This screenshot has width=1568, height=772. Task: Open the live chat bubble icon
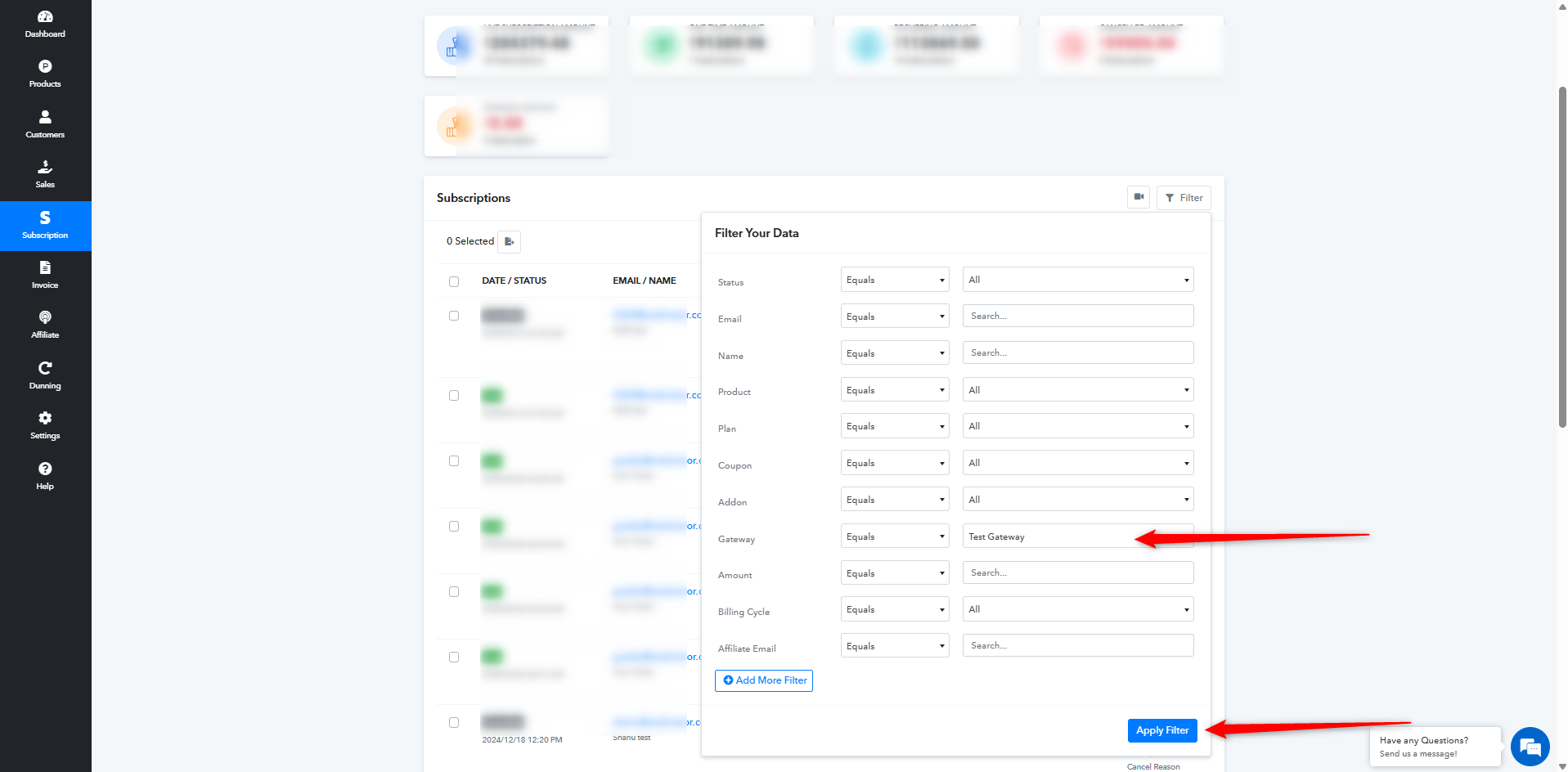coord(1529,746)
